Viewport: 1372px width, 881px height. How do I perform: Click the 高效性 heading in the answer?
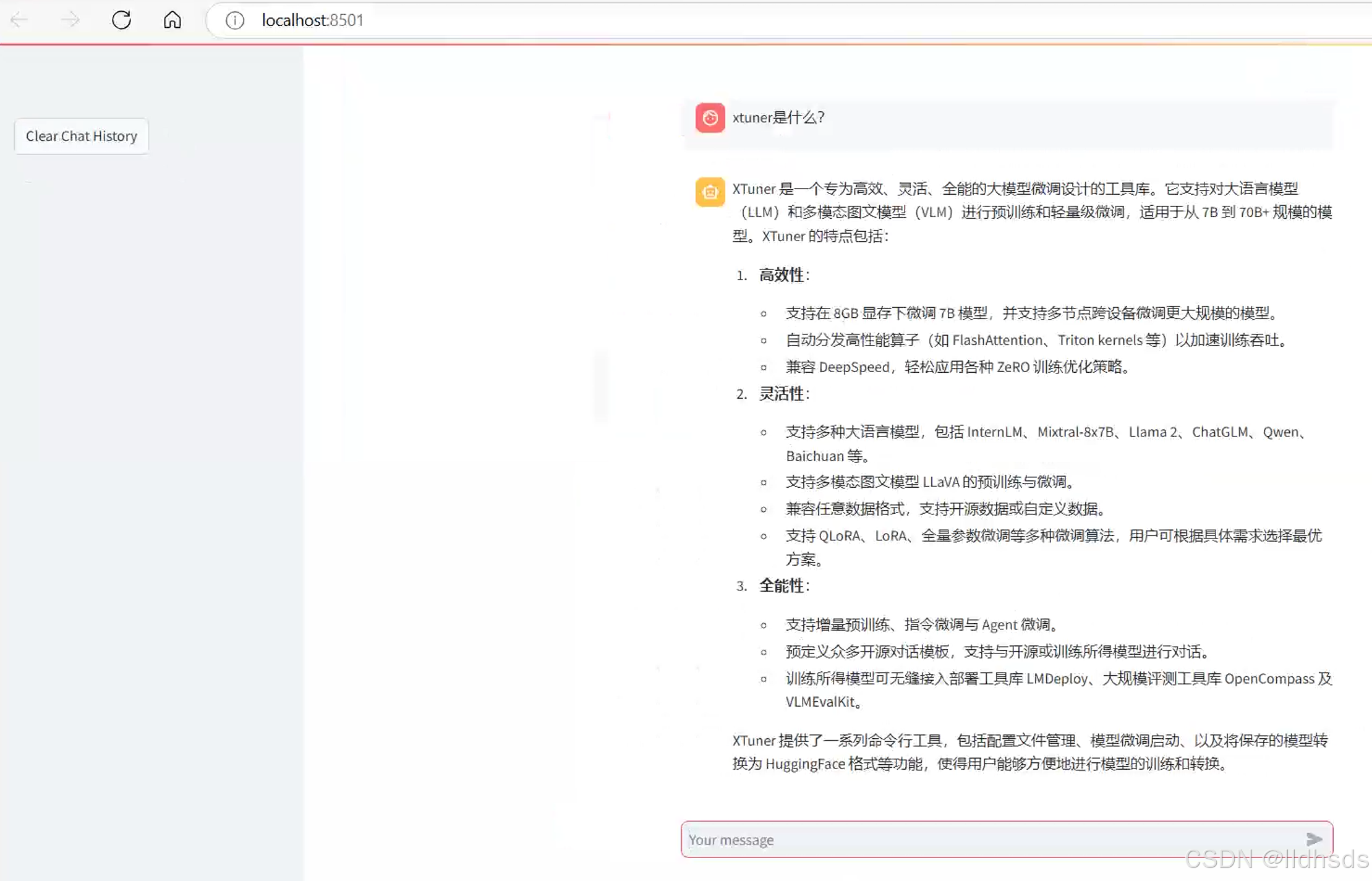click(x=782, y=275)
